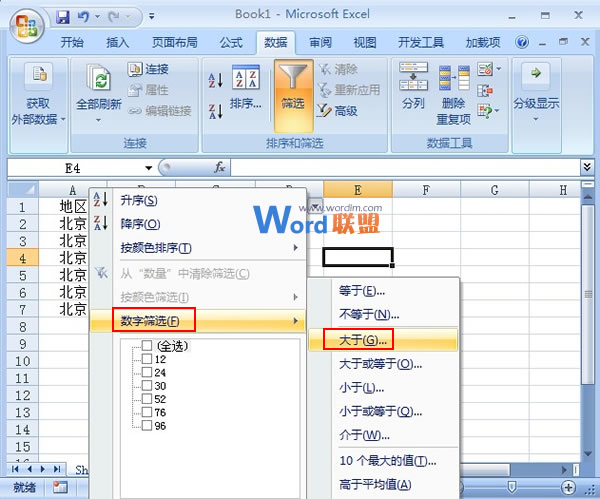Click vertical scrollbar down arrow
Image resolution: width=600 pixels, height=499 pixels.
coord(588,453)
